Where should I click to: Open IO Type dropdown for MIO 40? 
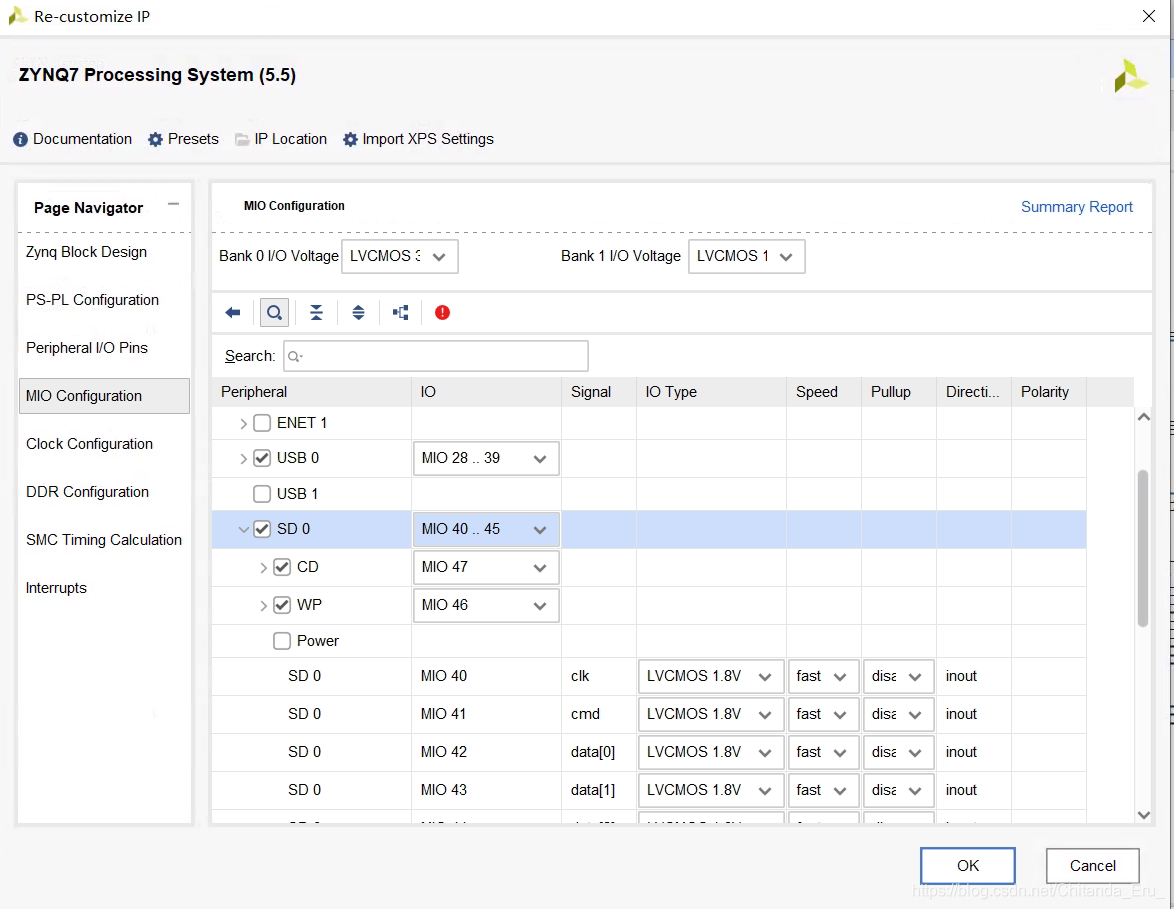(x=711, y=676)
